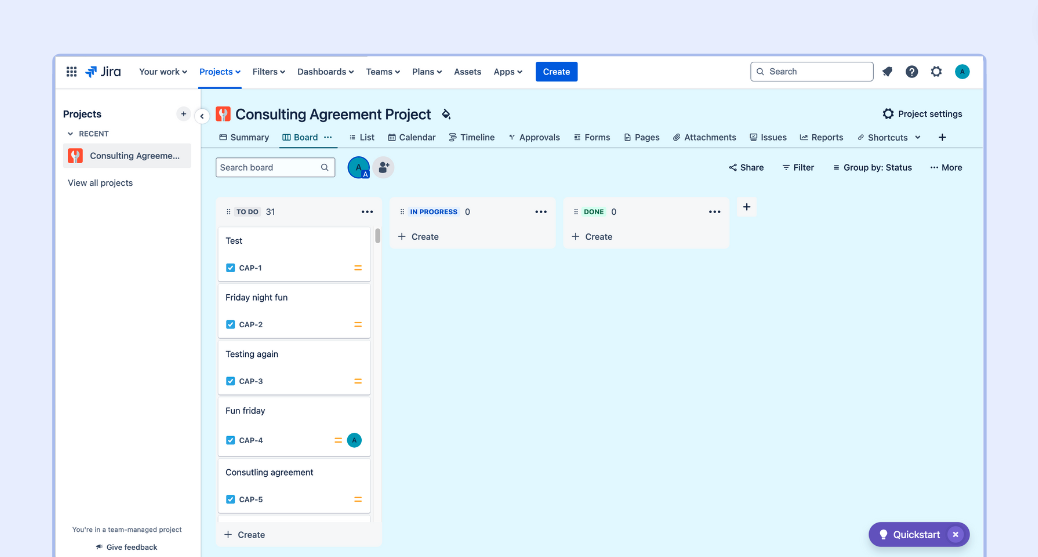Click the blue Create button

(x=556, y=72)
